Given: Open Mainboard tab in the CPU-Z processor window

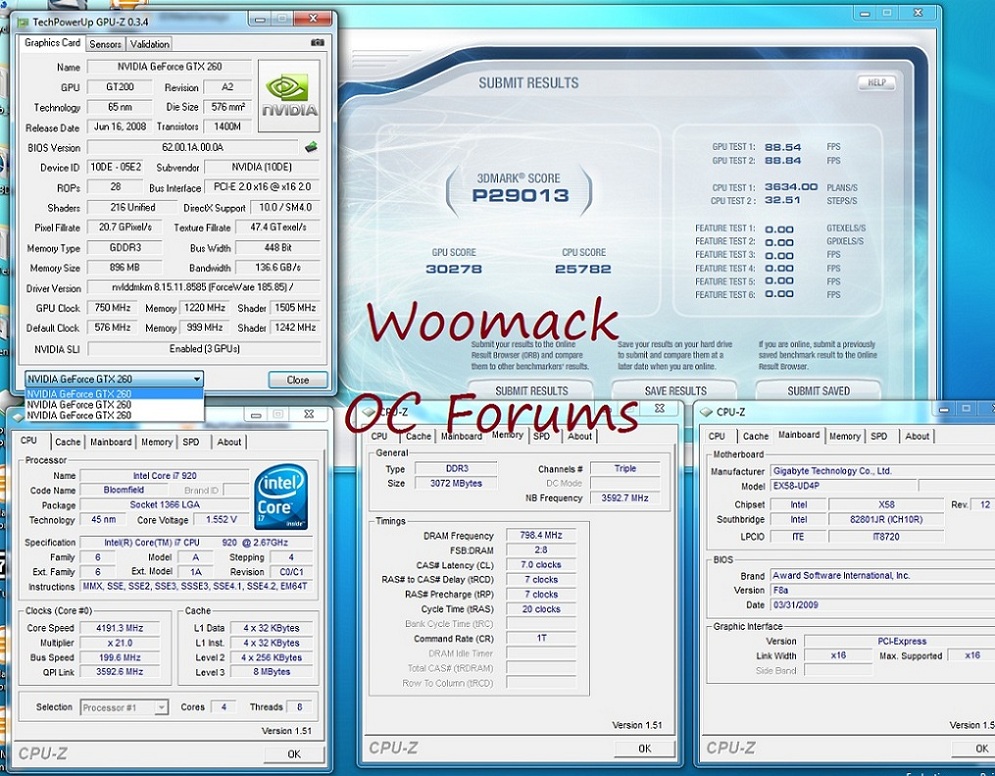Looking at the screenshot, I should pos(111,442).
